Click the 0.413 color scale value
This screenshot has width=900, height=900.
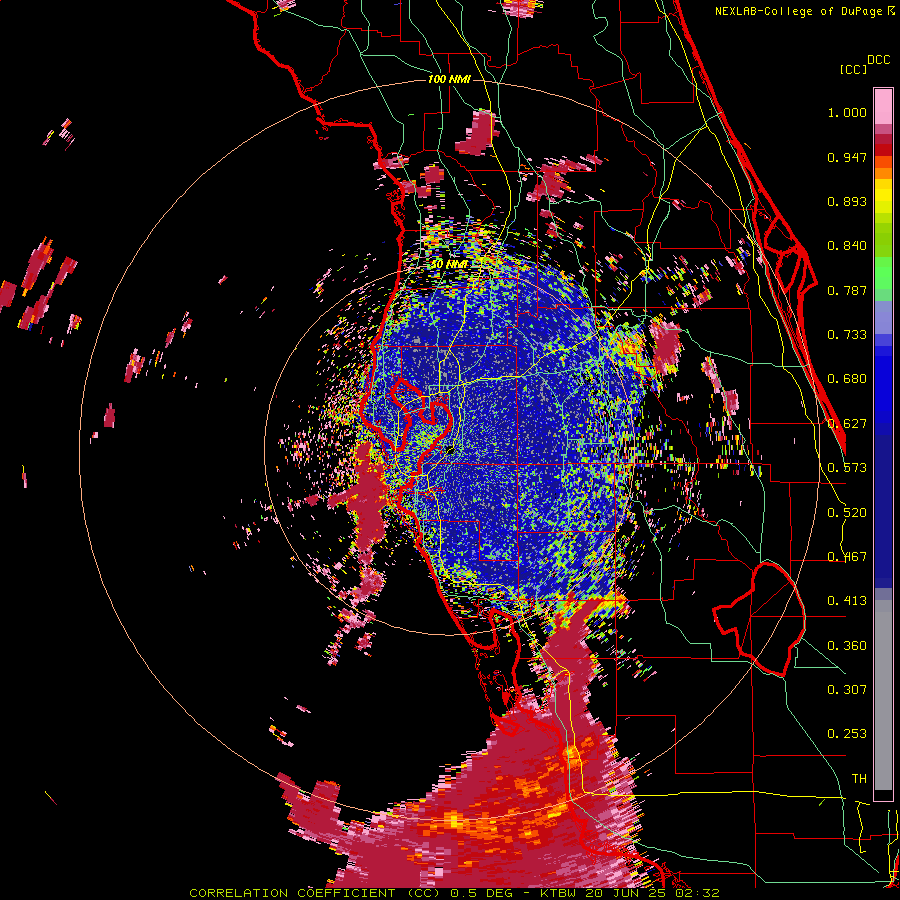[x=847, y=601]
